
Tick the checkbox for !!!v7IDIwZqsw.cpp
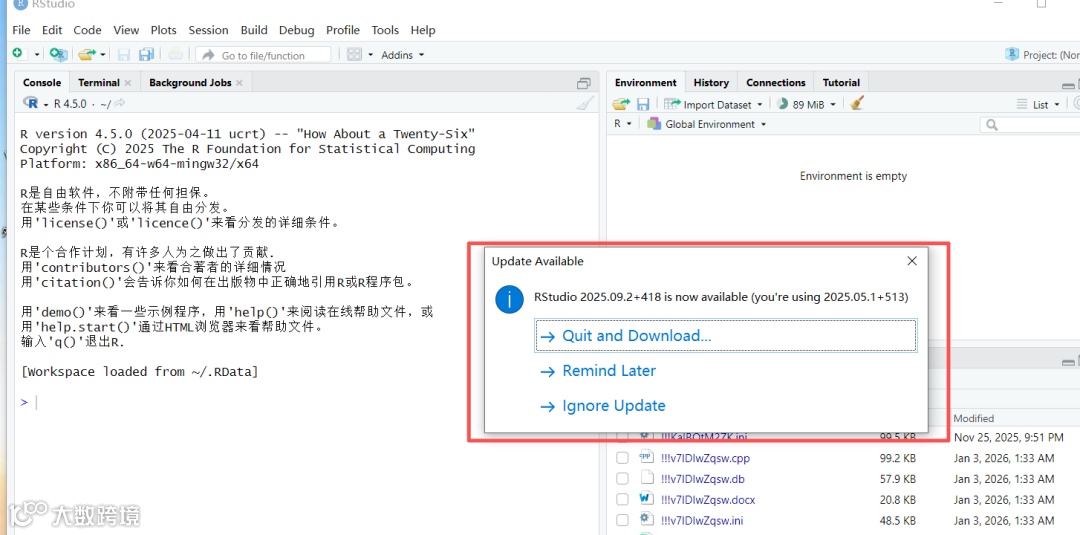coord(622,458)
